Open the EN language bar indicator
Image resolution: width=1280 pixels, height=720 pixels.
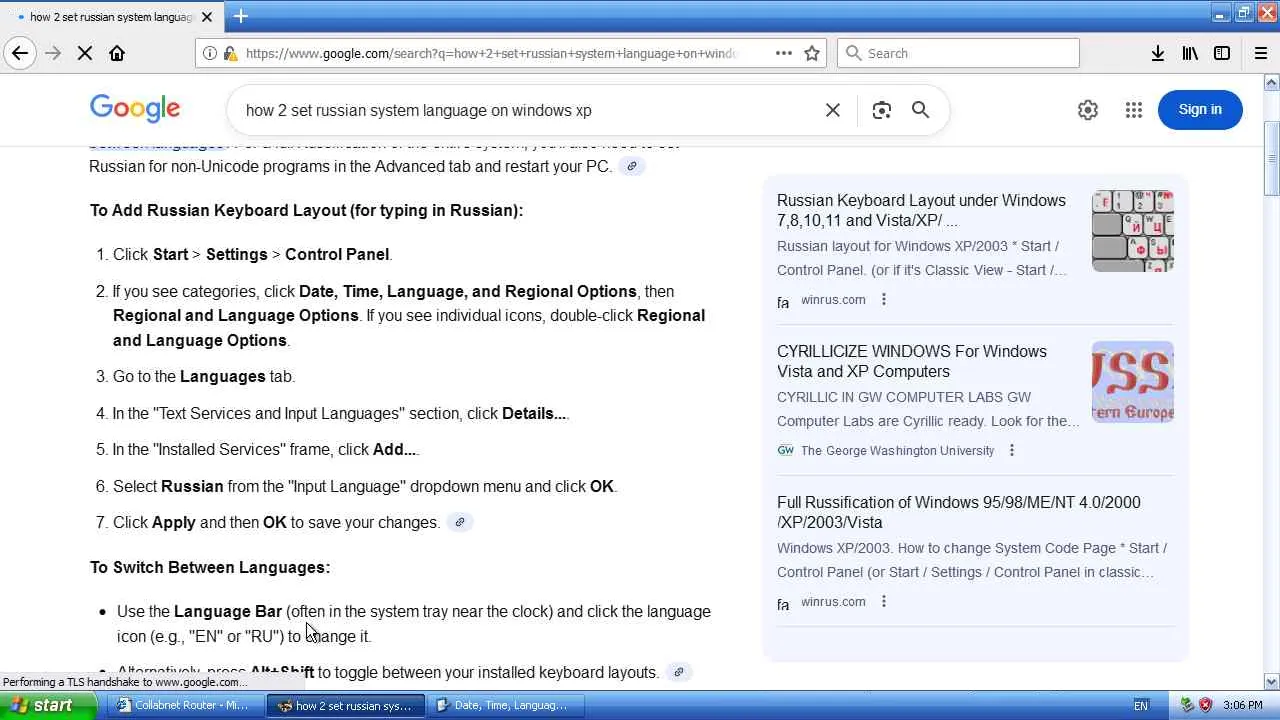click(1141, 705)
